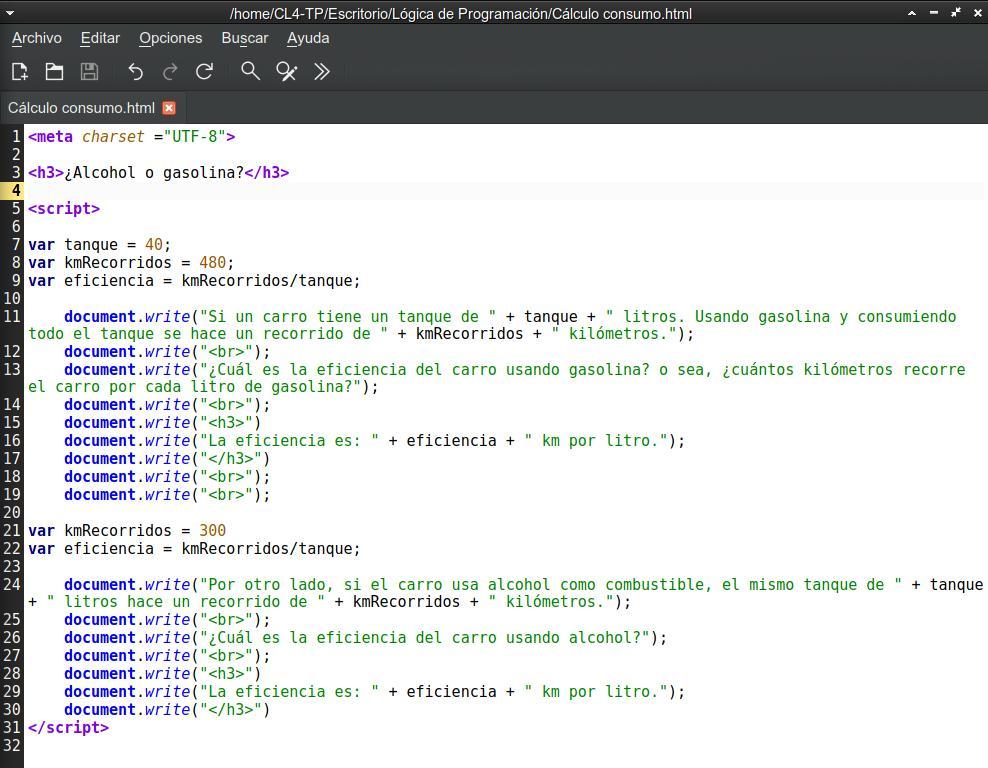The width and height of the screenshot is (988, 768).
Task: Click the closing </script> tag
Action: coord(68,728)
